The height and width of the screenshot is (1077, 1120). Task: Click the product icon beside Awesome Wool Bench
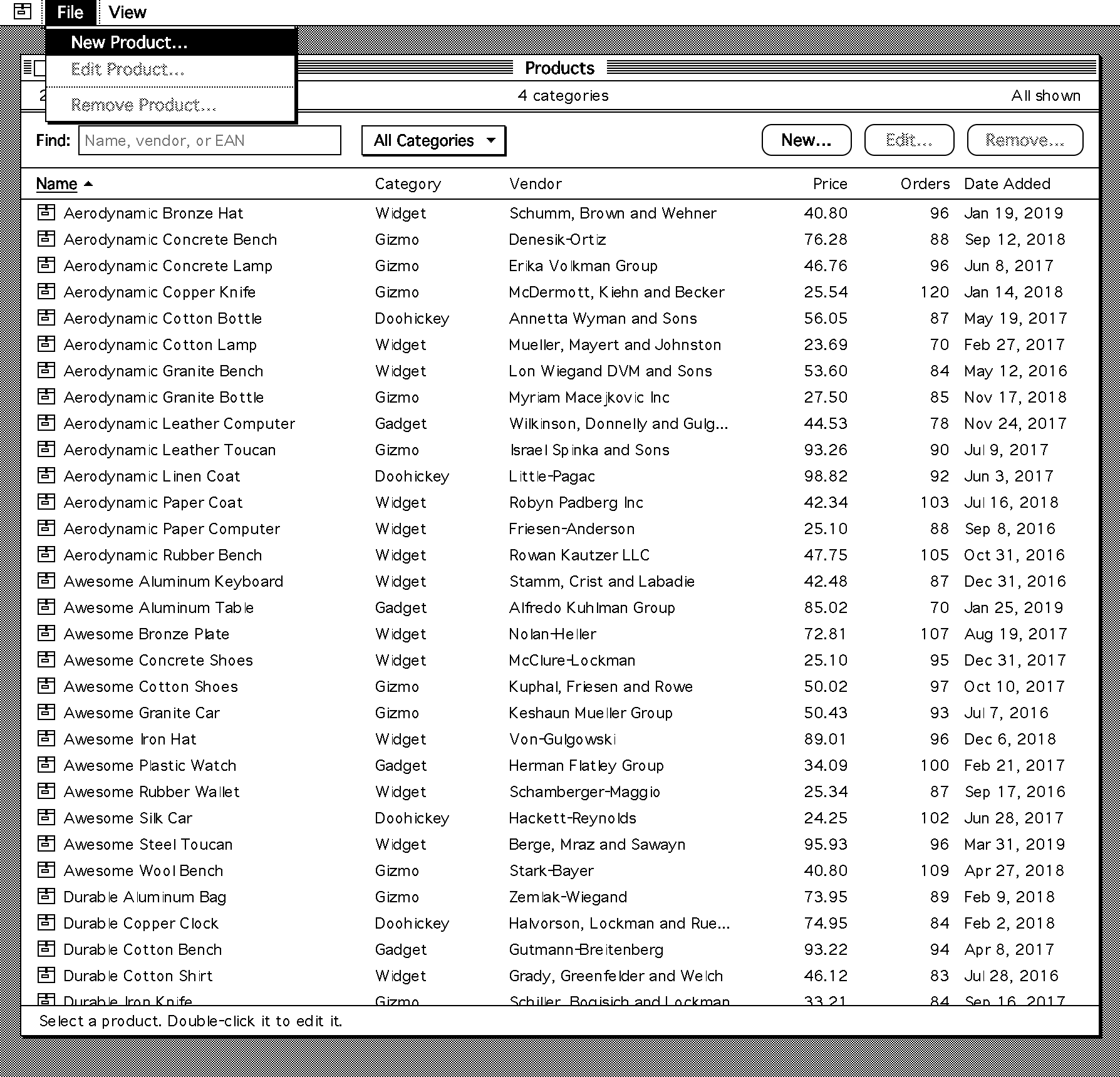46,870
